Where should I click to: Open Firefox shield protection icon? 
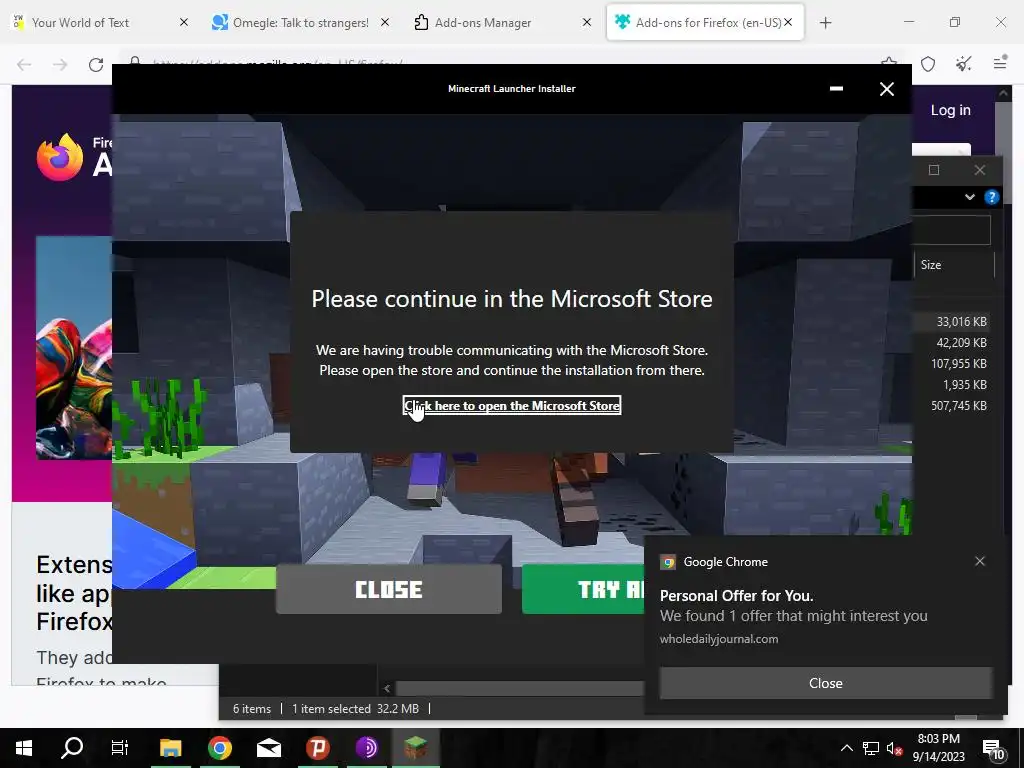coord(928,64)
